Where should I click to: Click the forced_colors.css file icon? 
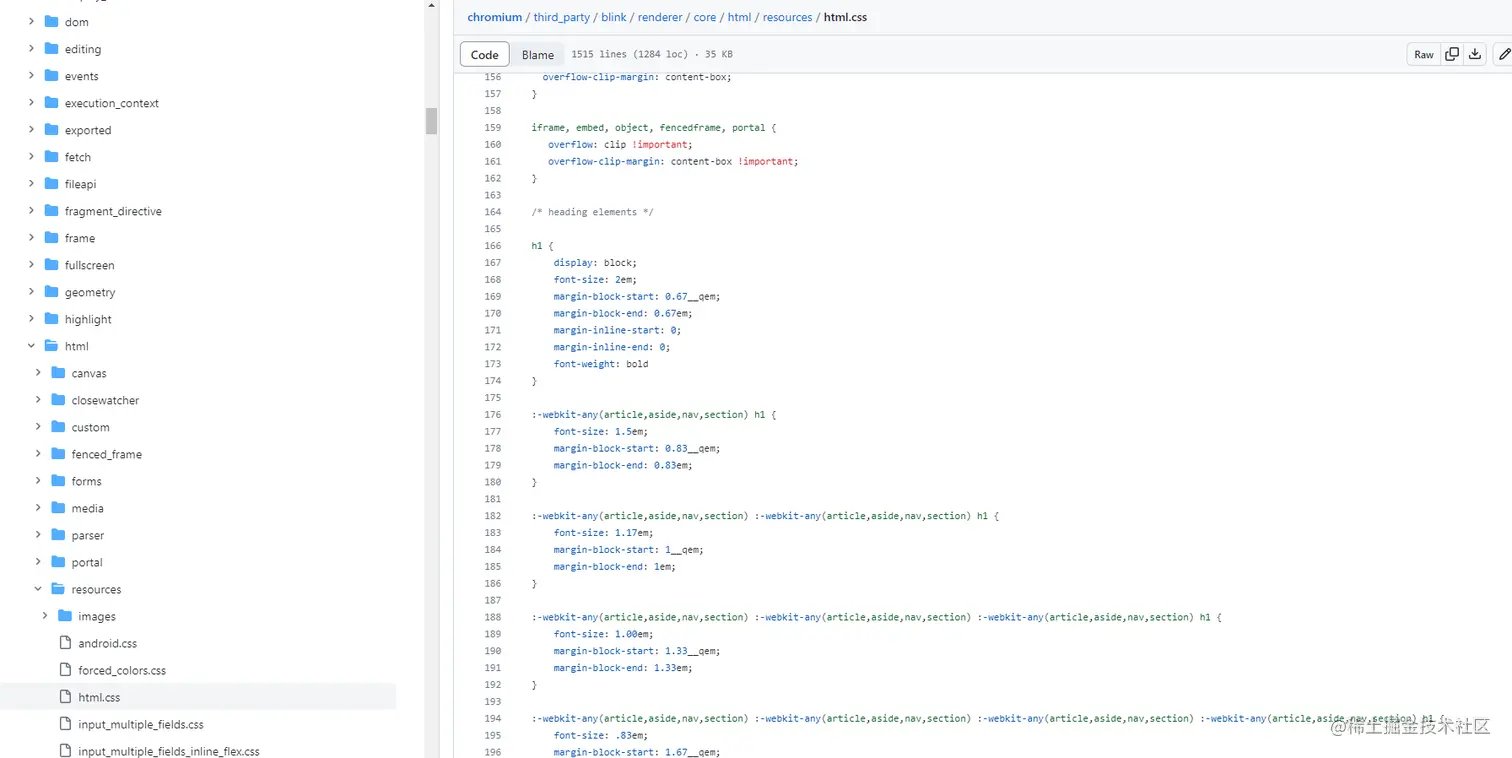[66, 670]
